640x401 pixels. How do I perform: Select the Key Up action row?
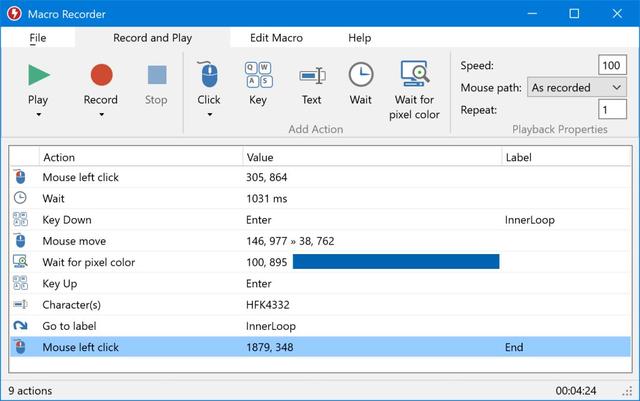click(320, 283)
